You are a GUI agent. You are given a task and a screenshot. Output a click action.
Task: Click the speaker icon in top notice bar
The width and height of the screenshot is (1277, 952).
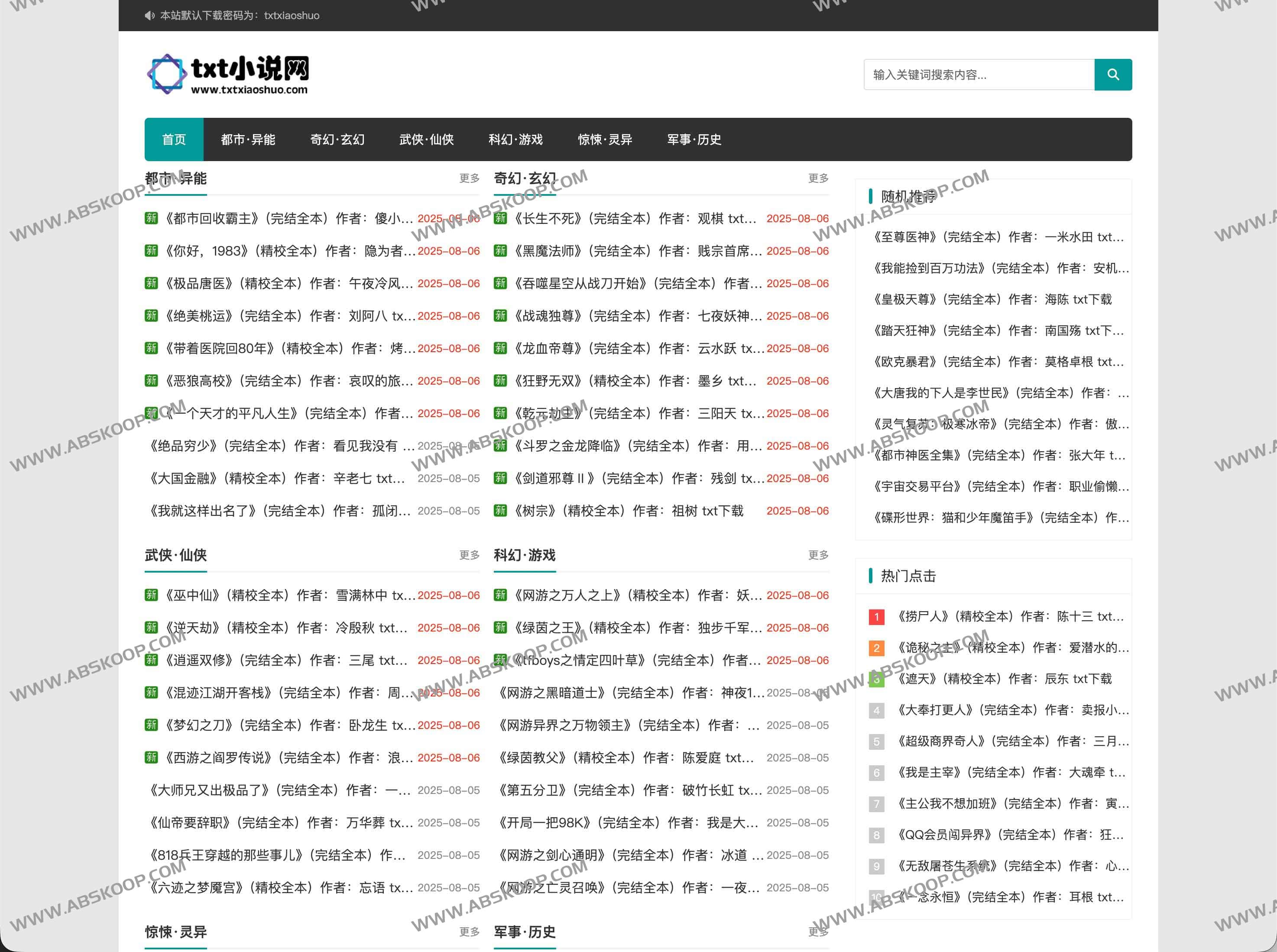150,16
